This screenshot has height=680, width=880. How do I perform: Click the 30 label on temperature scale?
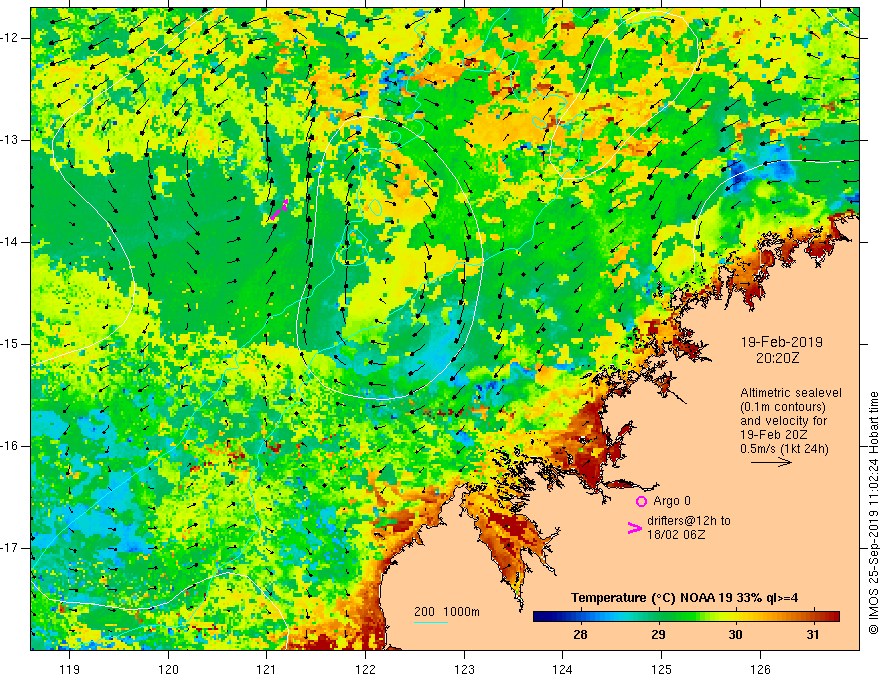point(735,635)
